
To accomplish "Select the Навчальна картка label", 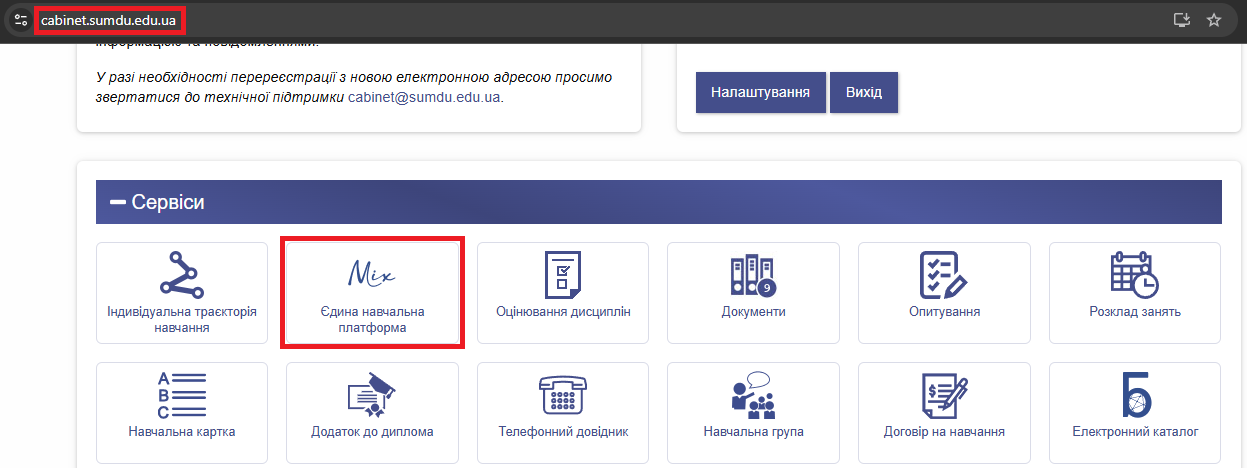I will [182, 432].
